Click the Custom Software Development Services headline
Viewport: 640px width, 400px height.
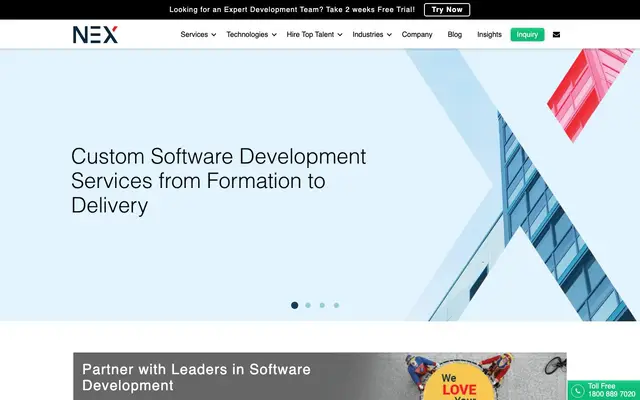[x=218, y=180]
